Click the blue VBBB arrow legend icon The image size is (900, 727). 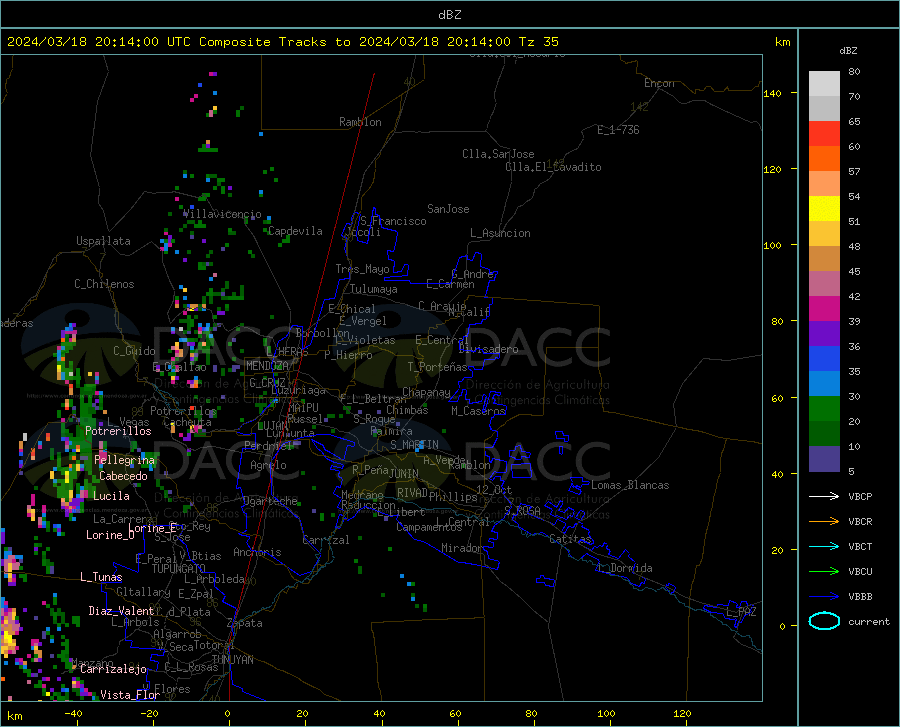coord(824,596)
